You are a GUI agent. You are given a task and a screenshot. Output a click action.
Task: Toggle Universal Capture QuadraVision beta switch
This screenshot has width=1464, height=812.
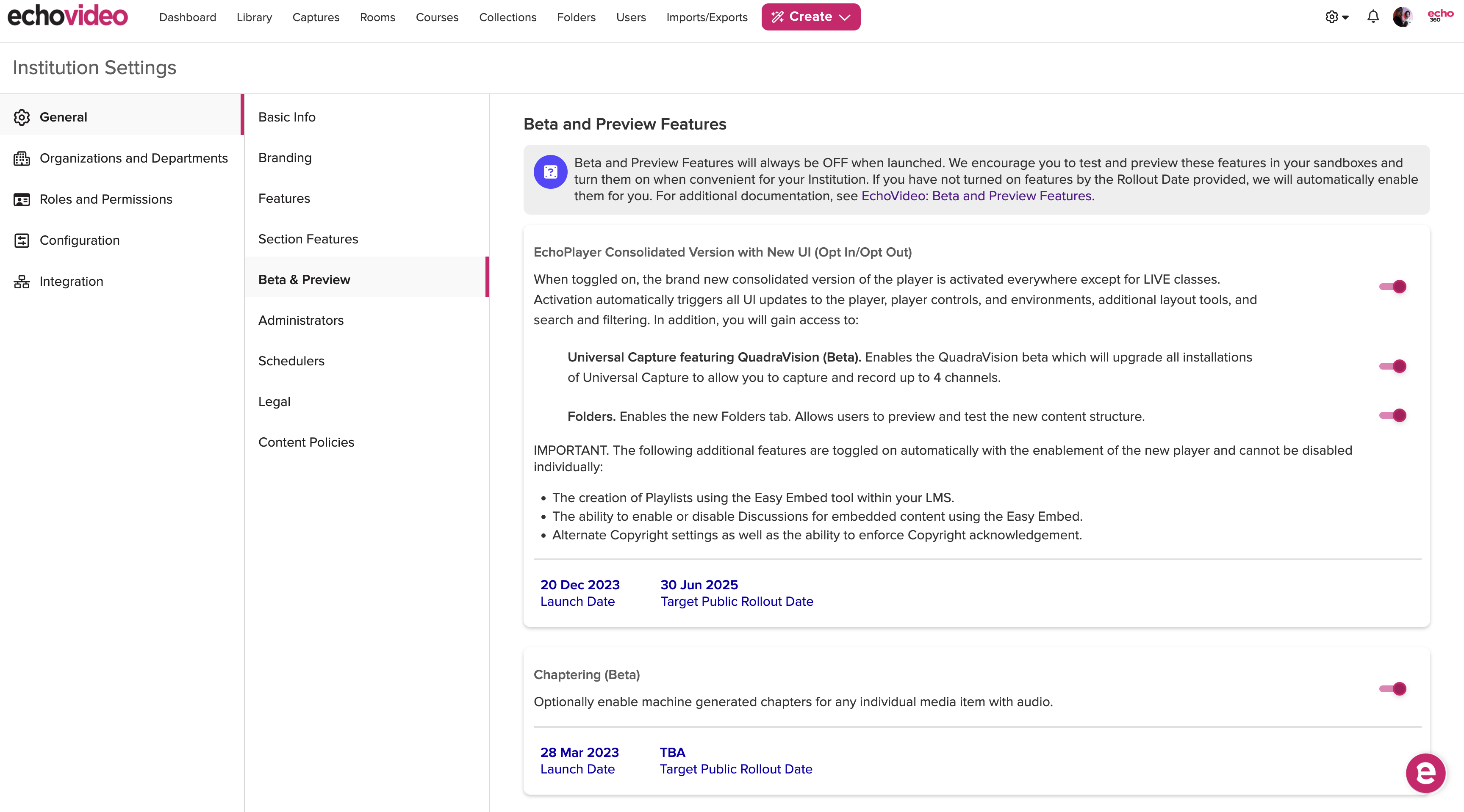(x=1392, y=366)
